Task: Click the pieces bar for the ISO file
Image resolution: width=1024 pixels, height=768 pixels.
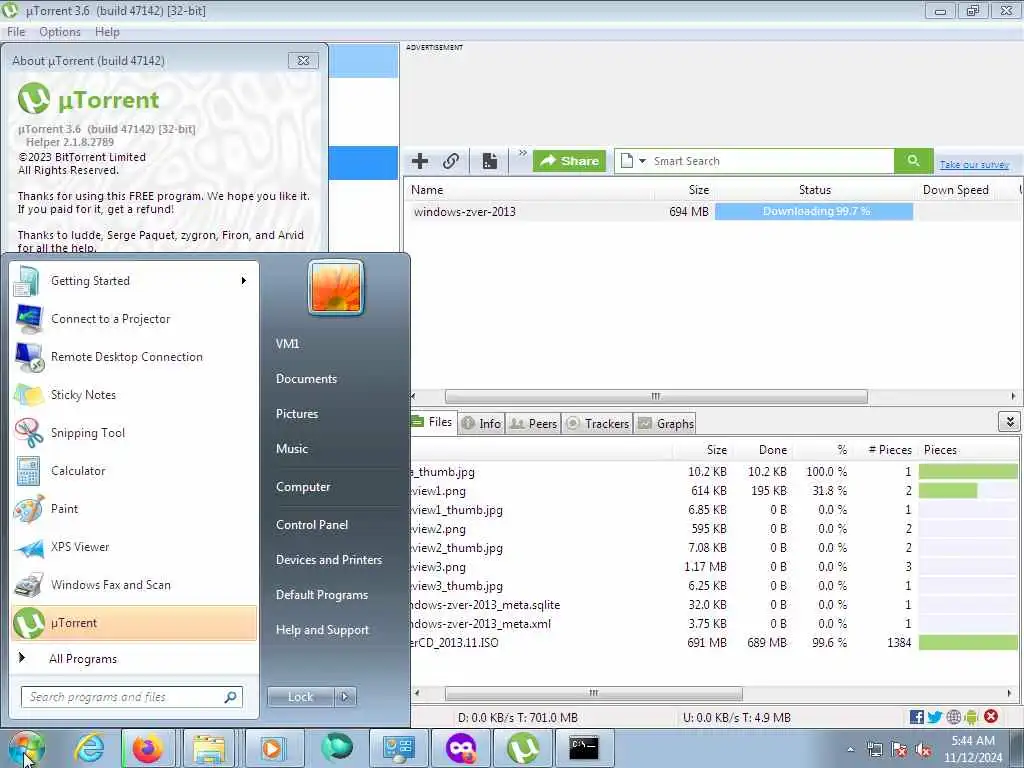Action: [968, 643]
